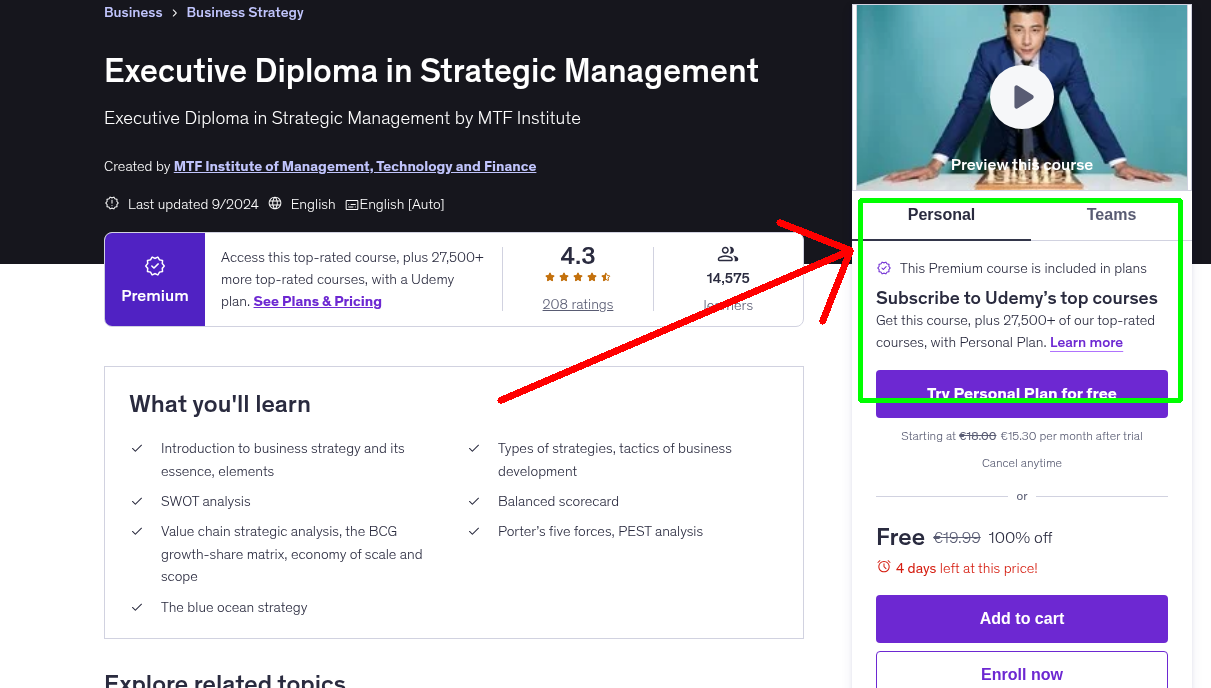Image resolution: width=1211 pixels, height=688 pixels.
Task: Click the What you'll learn heading
Action: click(220, 404)
